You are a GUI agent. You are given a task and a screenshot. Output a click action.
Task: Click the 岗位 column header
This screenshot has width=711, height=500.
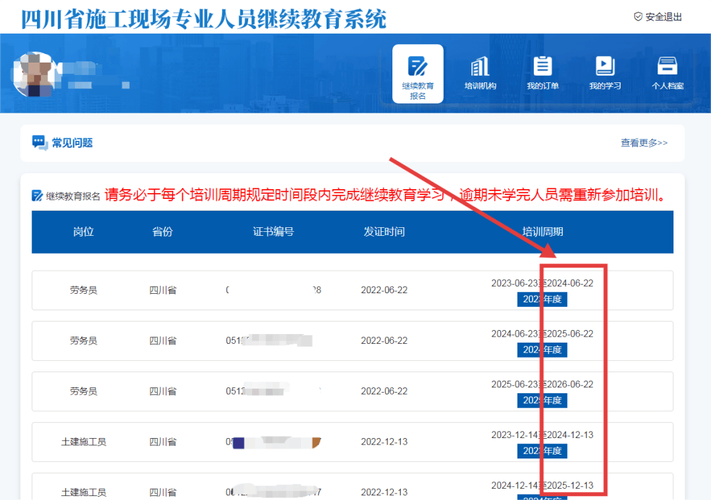coord(83,232)
